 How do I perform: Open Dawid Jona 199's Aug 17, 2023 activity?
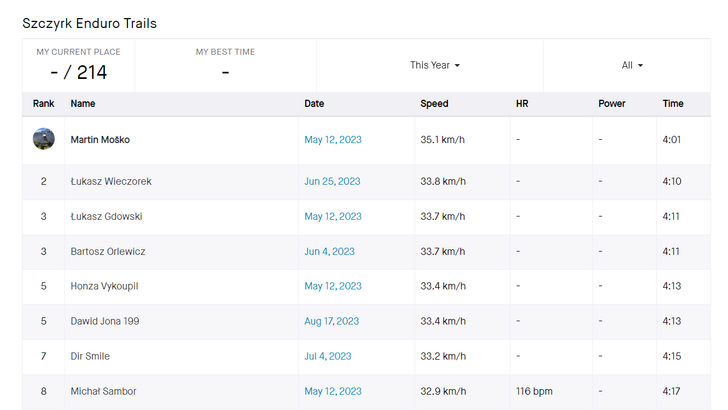(x=332, y=321)
